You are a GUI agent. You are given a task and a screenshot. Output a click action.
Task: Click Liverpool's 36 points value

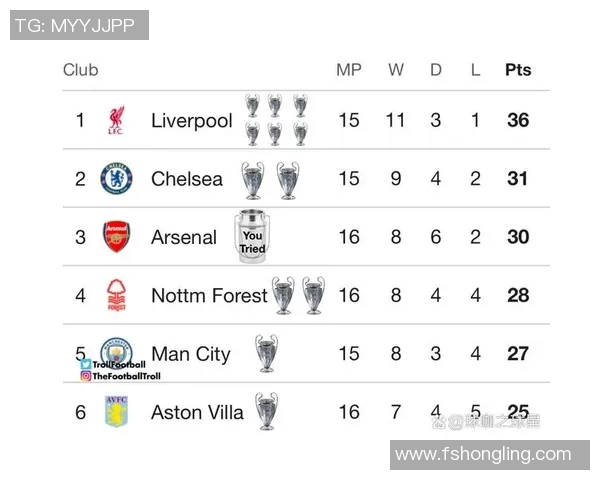coord(518,121)
